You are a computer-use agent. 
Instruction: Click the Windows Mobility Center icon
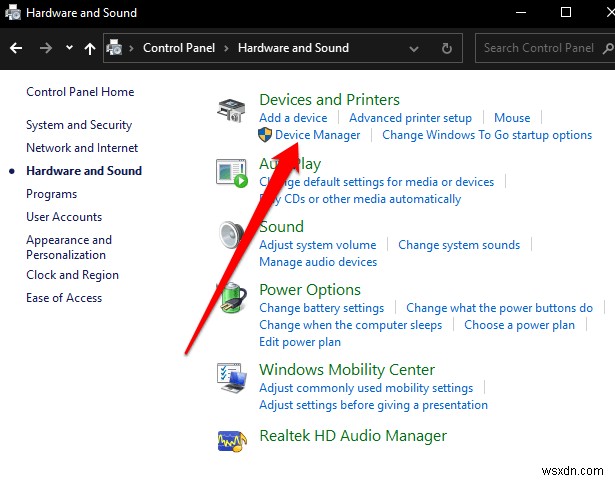tap(232, 378)
